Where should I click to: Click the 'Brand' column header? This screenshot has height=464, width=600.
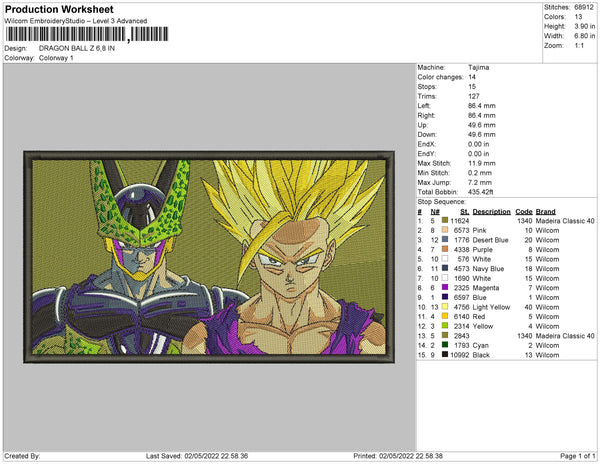pos(545,212)
